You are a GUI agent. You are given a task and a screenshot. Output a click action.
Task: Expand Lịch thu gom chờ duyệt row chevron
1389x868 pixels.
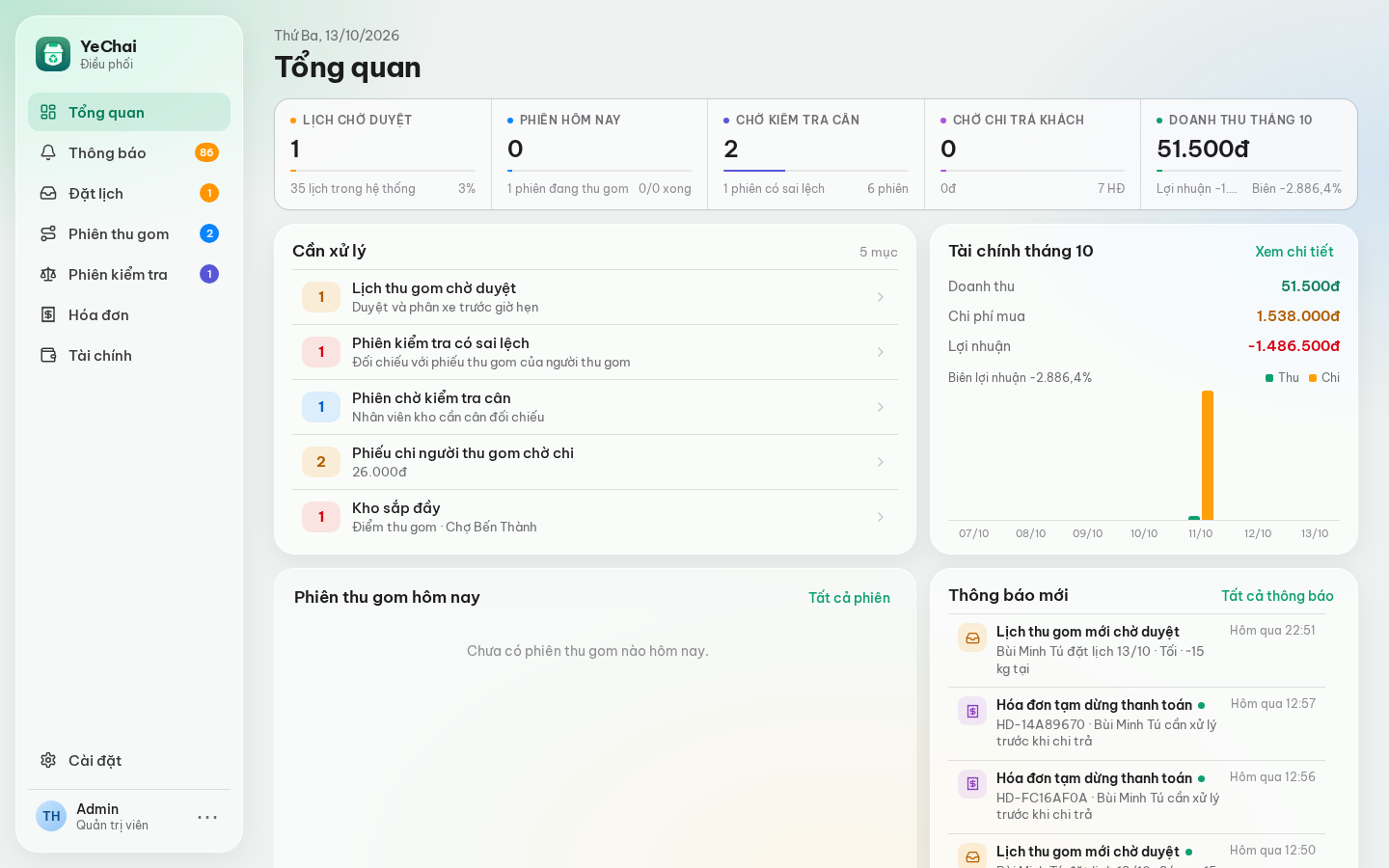coord(881,297)
